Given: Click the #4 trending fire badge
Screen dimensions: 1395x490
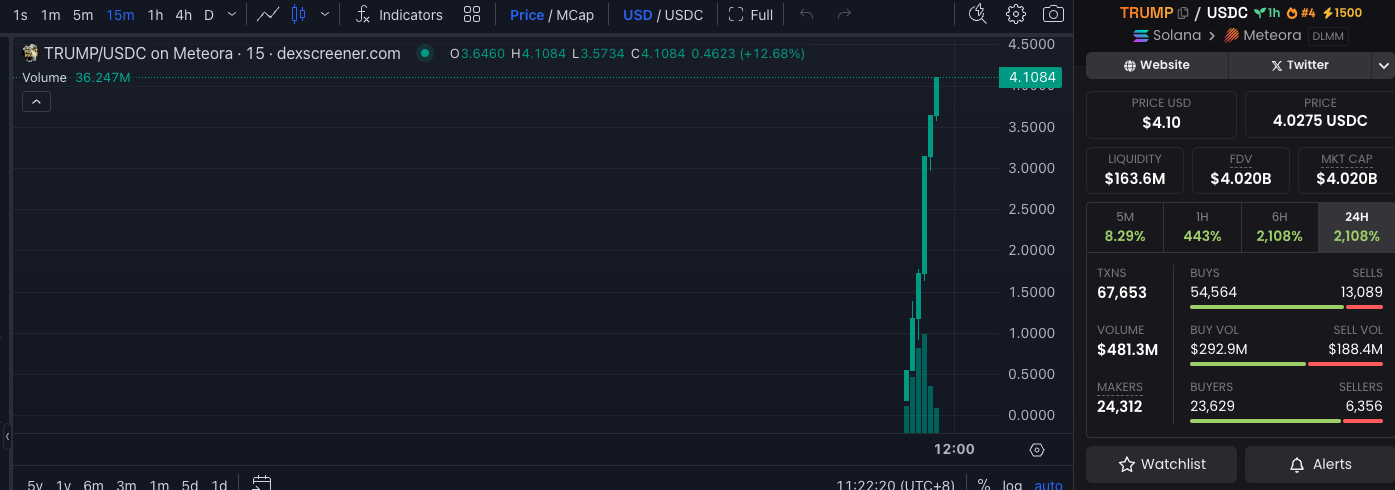Looking at the screenshot, I should 1300,13.
